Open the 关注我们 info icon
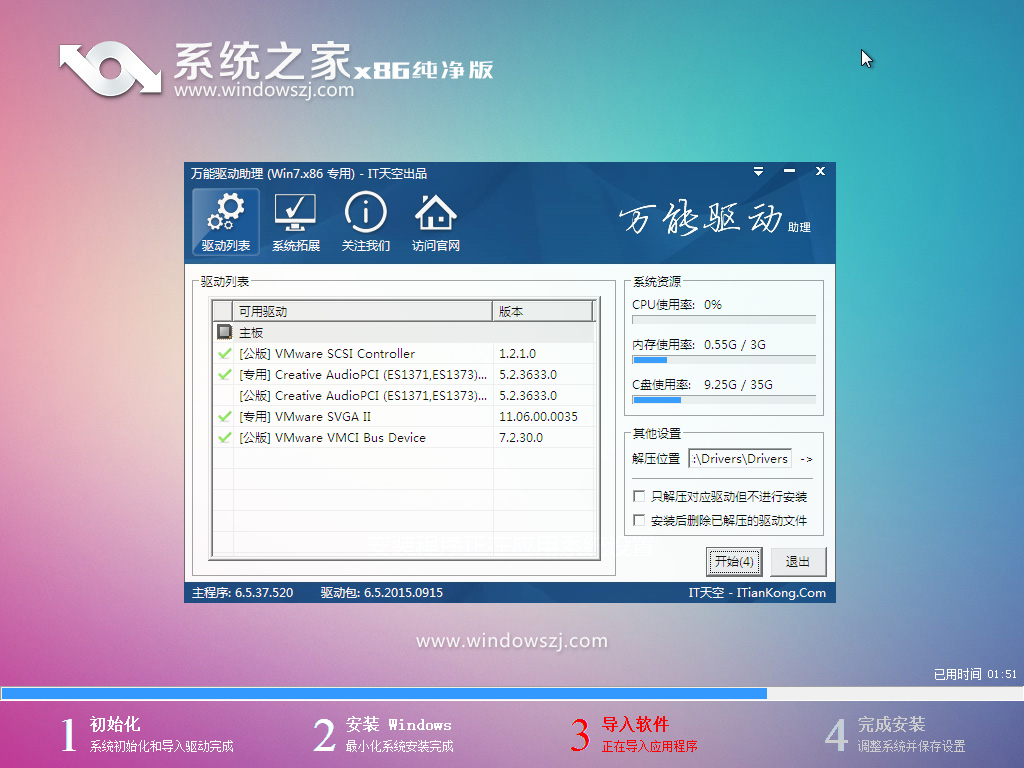1024x768 pixels. point(366,221)
